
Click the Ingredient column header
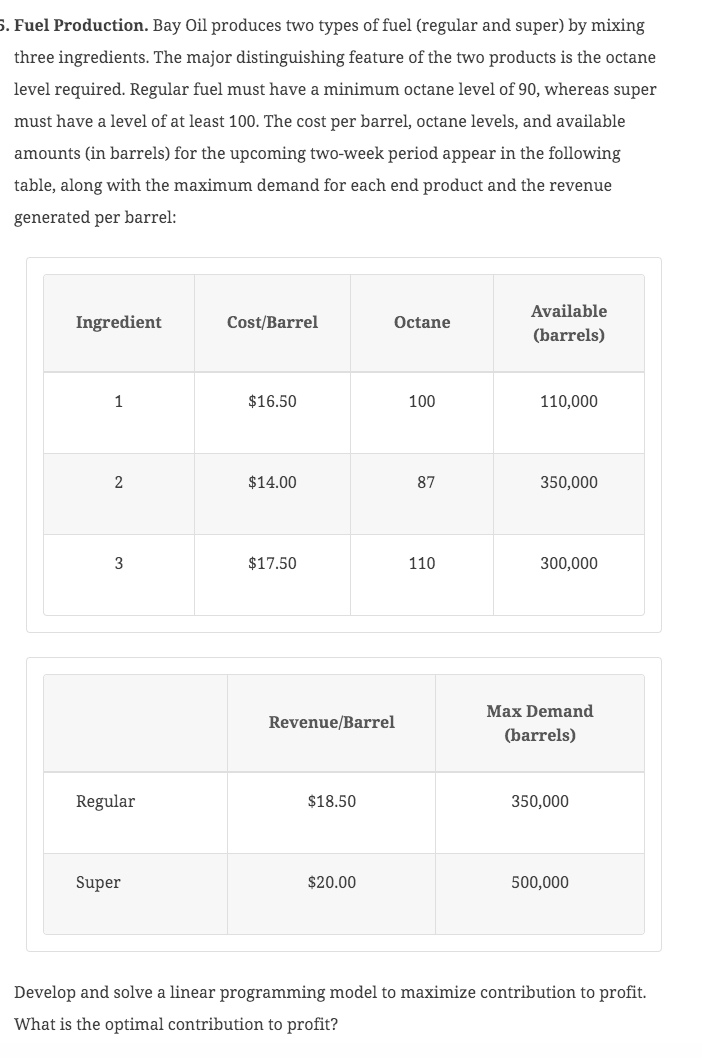(x=118, y=322)
